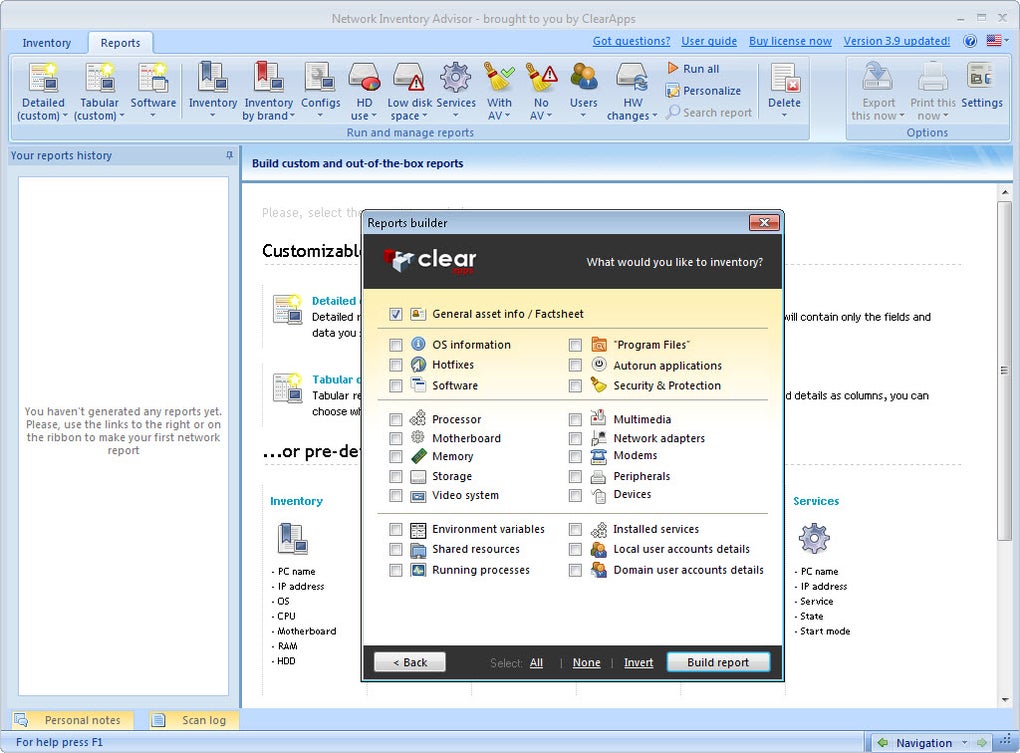The height and width of the screenshot is (753, 1020).
Task: Enable the Processor checkbox
Action: 396,419
